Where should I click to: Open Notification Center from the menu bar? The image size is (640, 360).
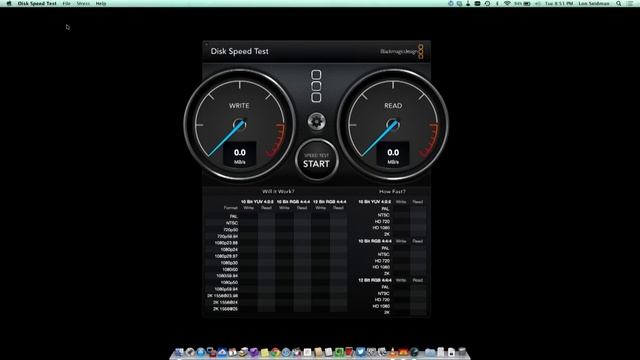click(x=630, y=3)
